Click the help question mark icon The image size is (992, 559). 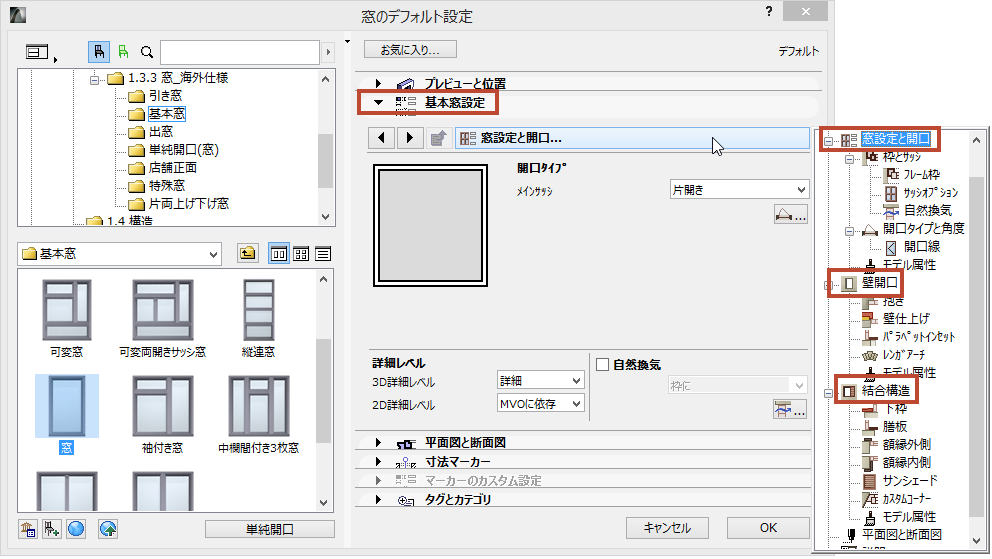coord(769,11)
